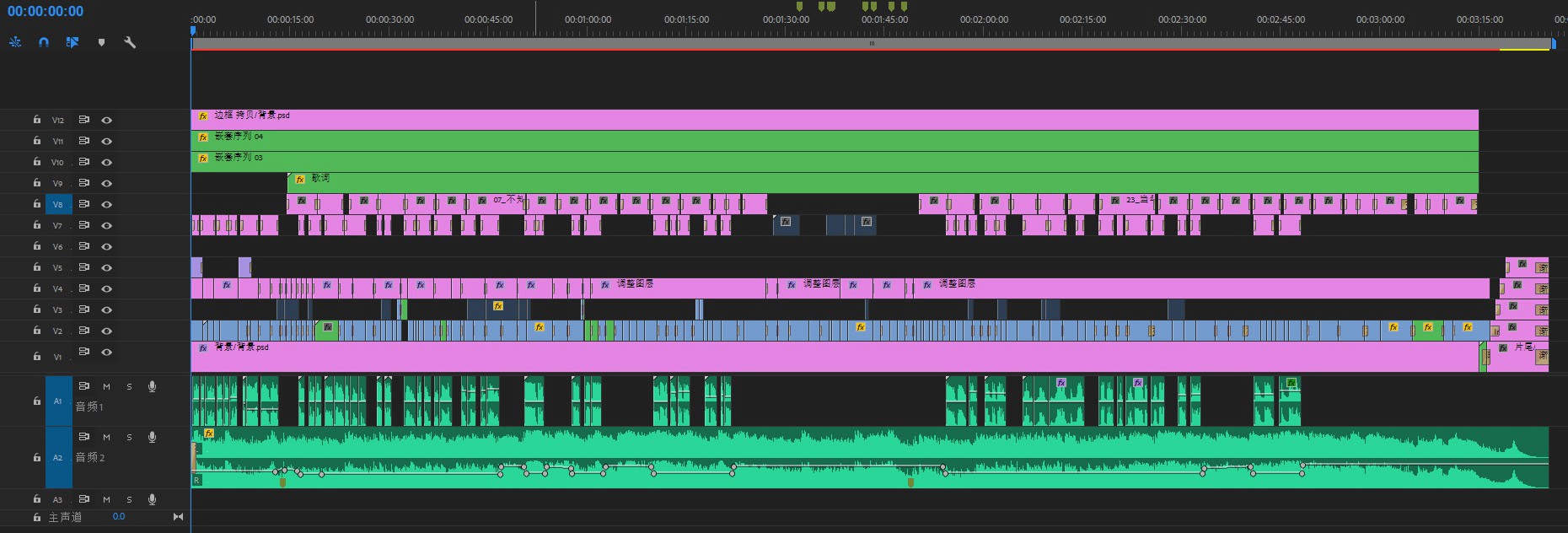Hide track V12 using its eye icon
The image size is (1568, 533).
[107, 120]
